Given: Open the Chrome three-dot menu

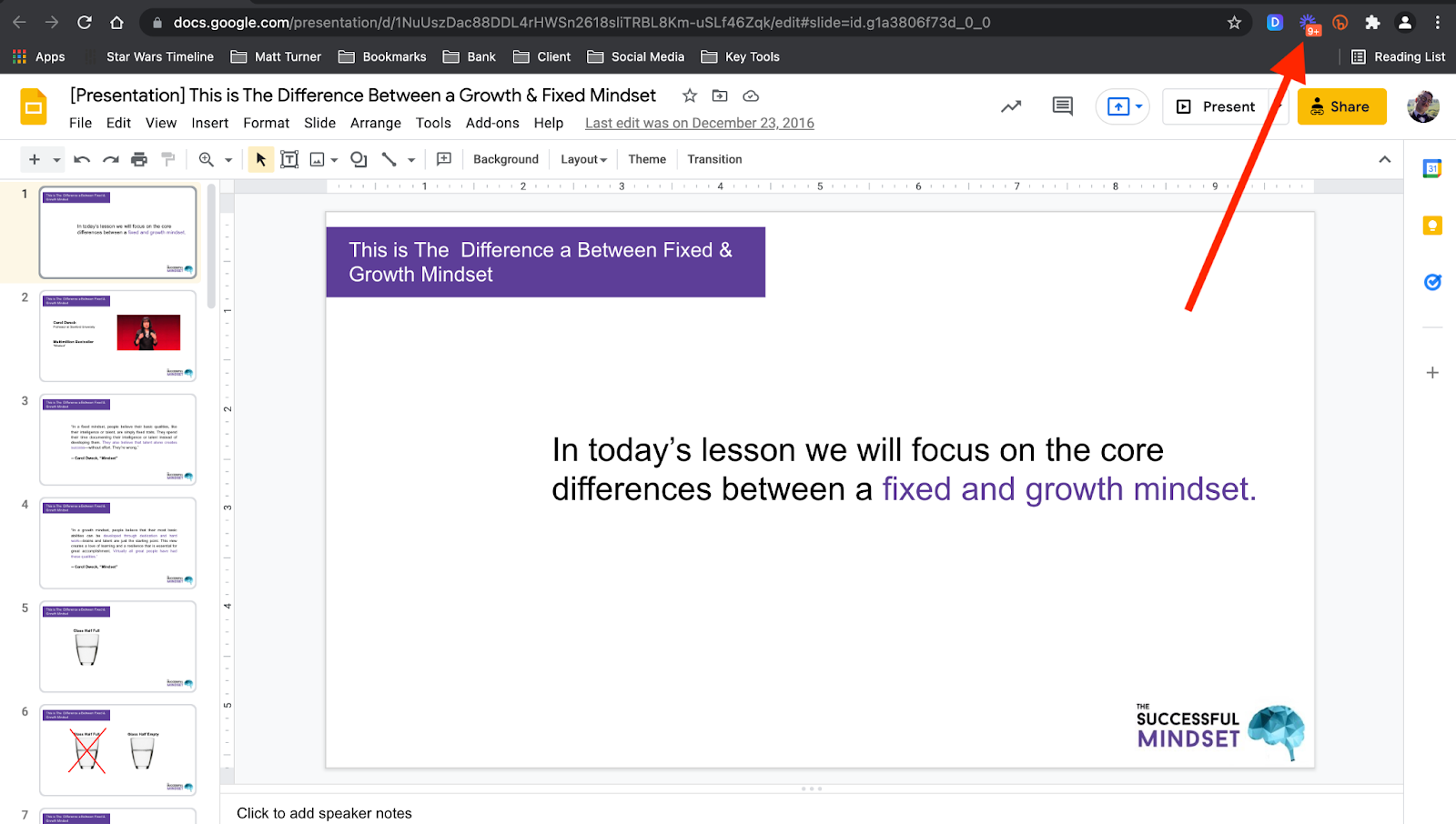Looking at the screenshot, I should point(1438,23).
